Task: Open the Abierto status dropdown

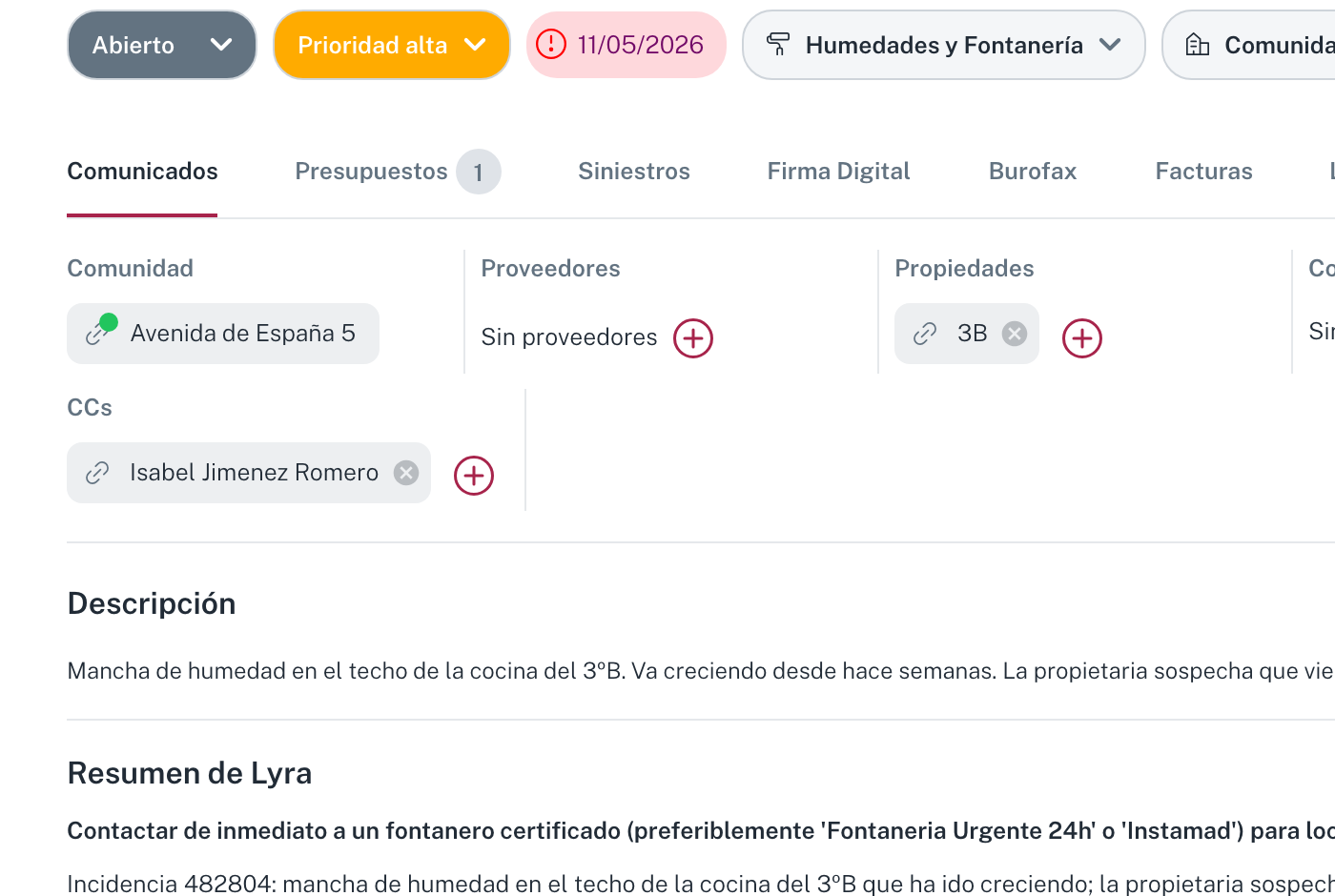Action: click(x=162, y=45)
